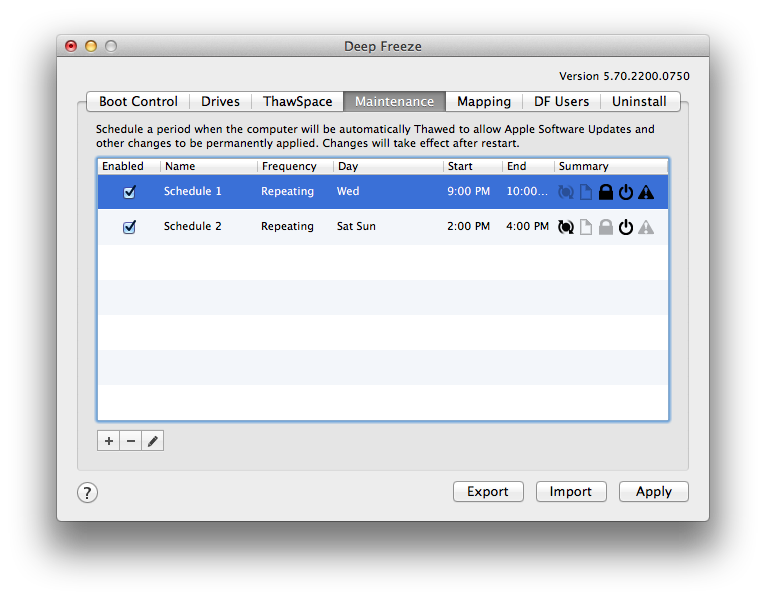The height and width of the screenshot is (600, 766).
Task: Open the Drives tab
Action: pyautogui.click(x=220, y=102)
